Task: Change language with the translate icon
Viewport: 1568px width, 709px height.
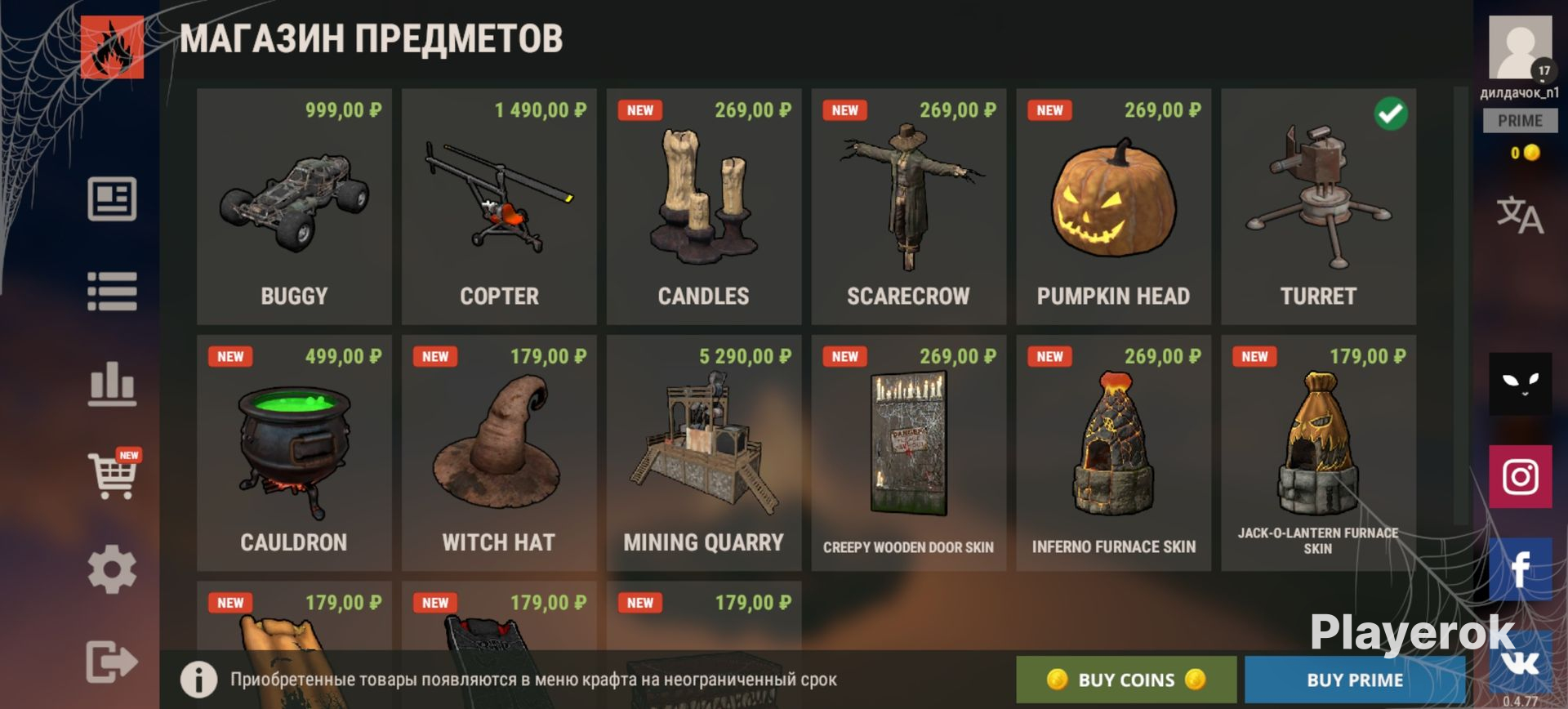Action: point(1520,215)
